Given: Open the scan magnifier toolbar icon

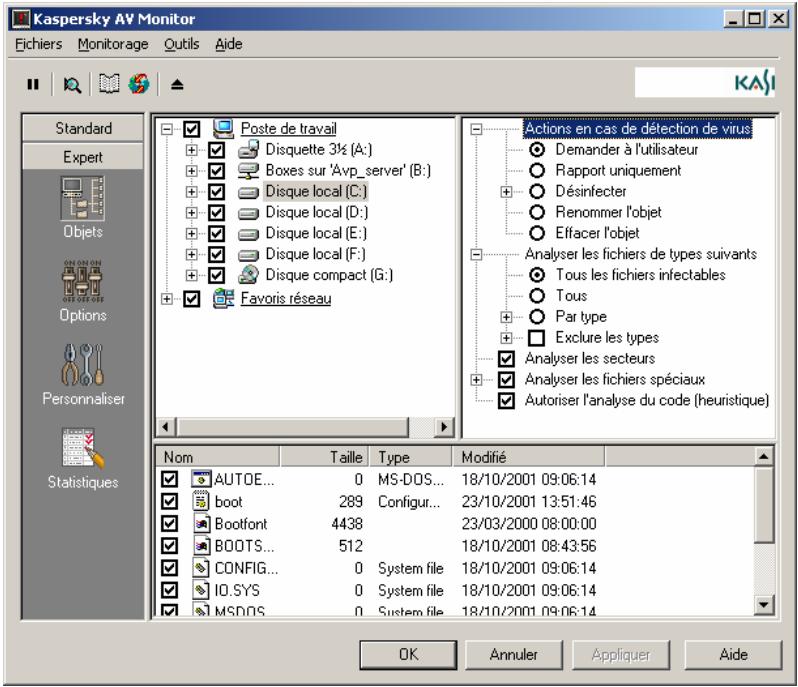Looking at the screenshot, I should tap(72, 84).
